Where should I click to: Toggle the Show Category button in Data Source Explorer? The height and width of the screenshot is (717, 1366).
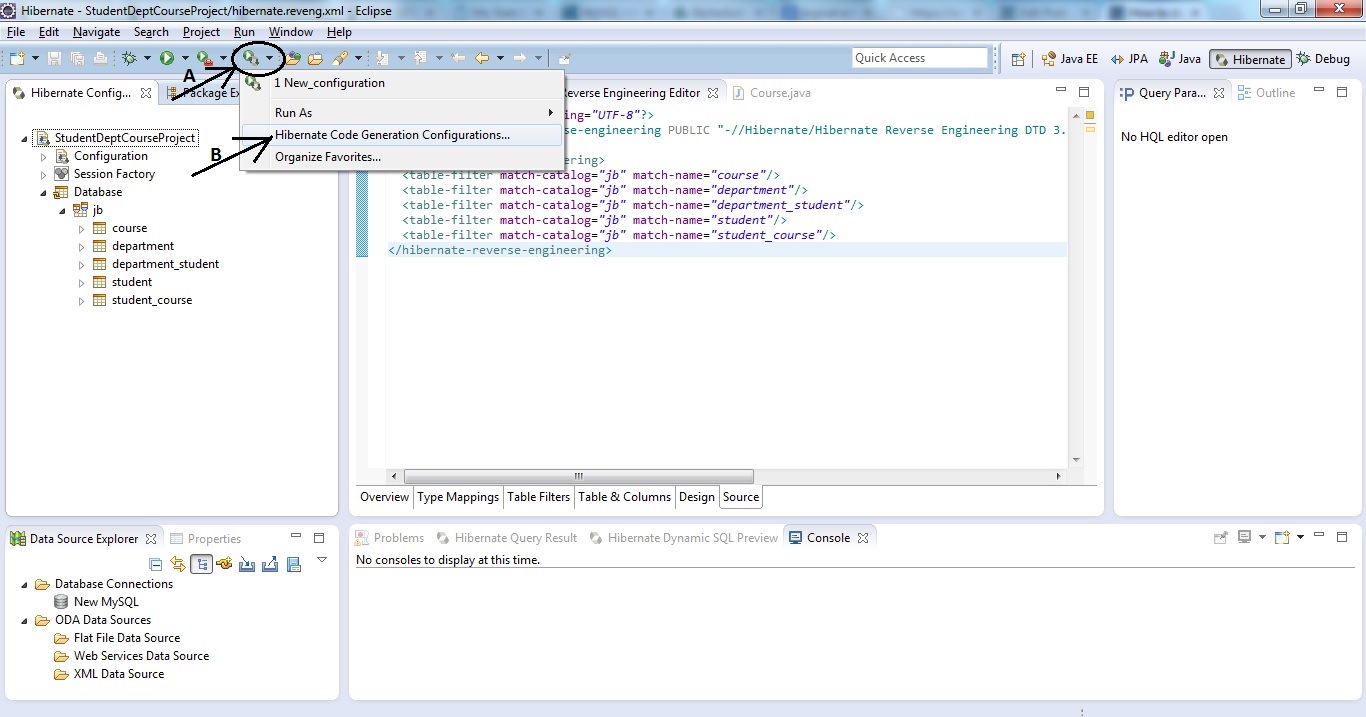[201, 564]
